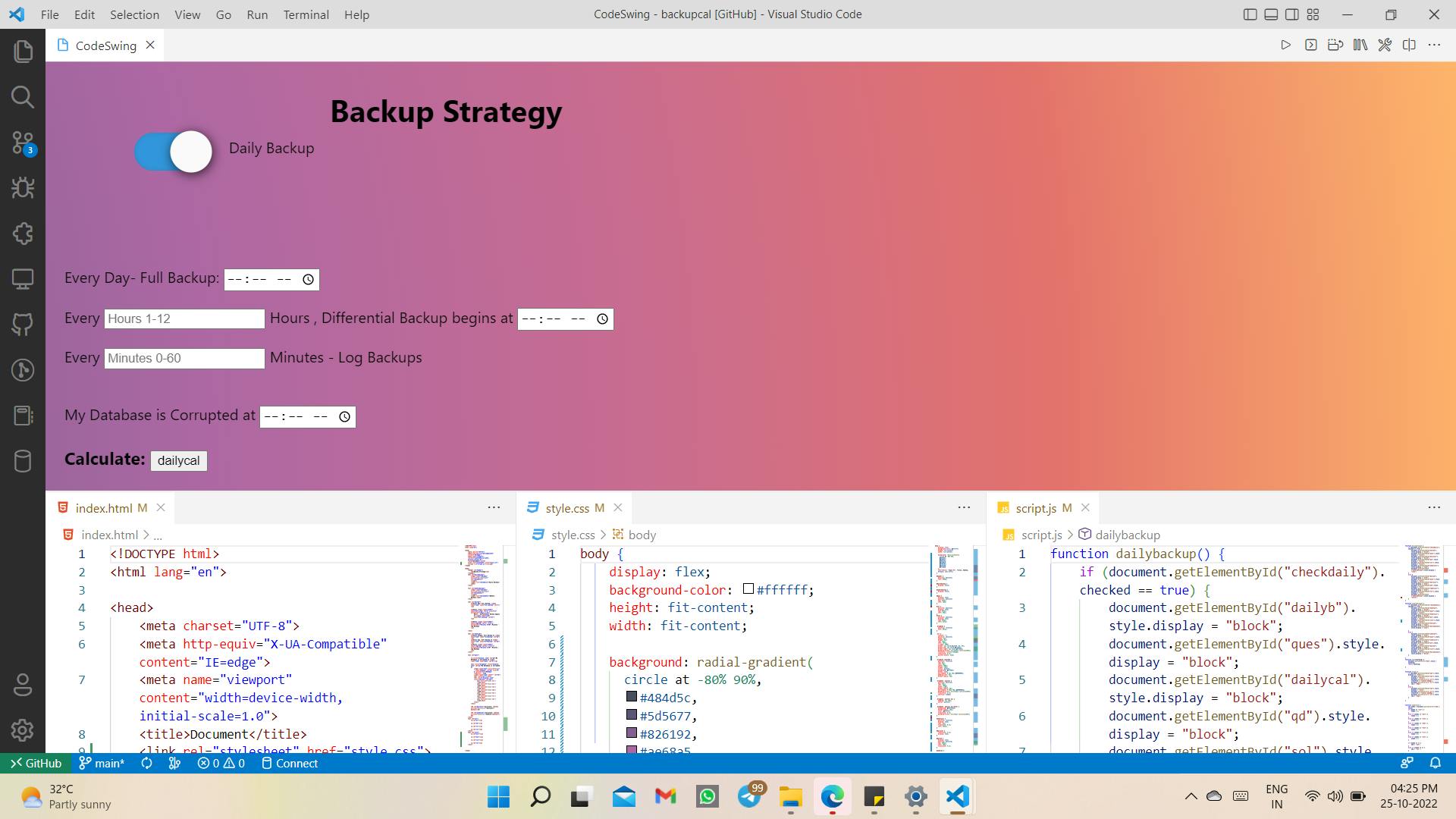Open Accounts menu in activity bar
Image resolution: width=1456 pixels, height=819 pixels.
click(x=23, y=685)
